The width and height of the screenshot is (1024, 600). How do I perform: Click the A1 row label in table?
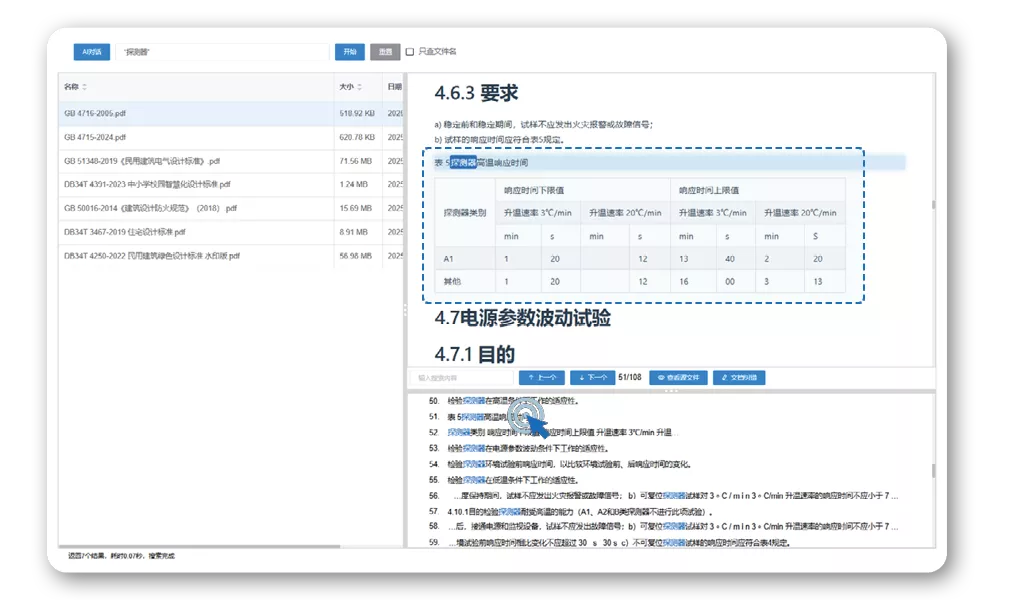coord(449,259)
